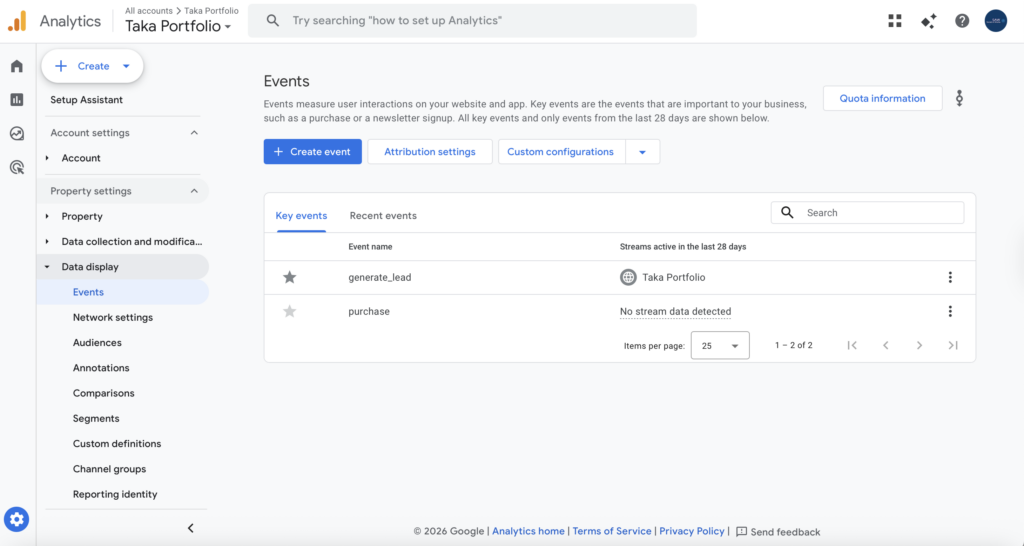Click search magnifier in top search bar
The image size is (1024, 546).
[273, 21]
